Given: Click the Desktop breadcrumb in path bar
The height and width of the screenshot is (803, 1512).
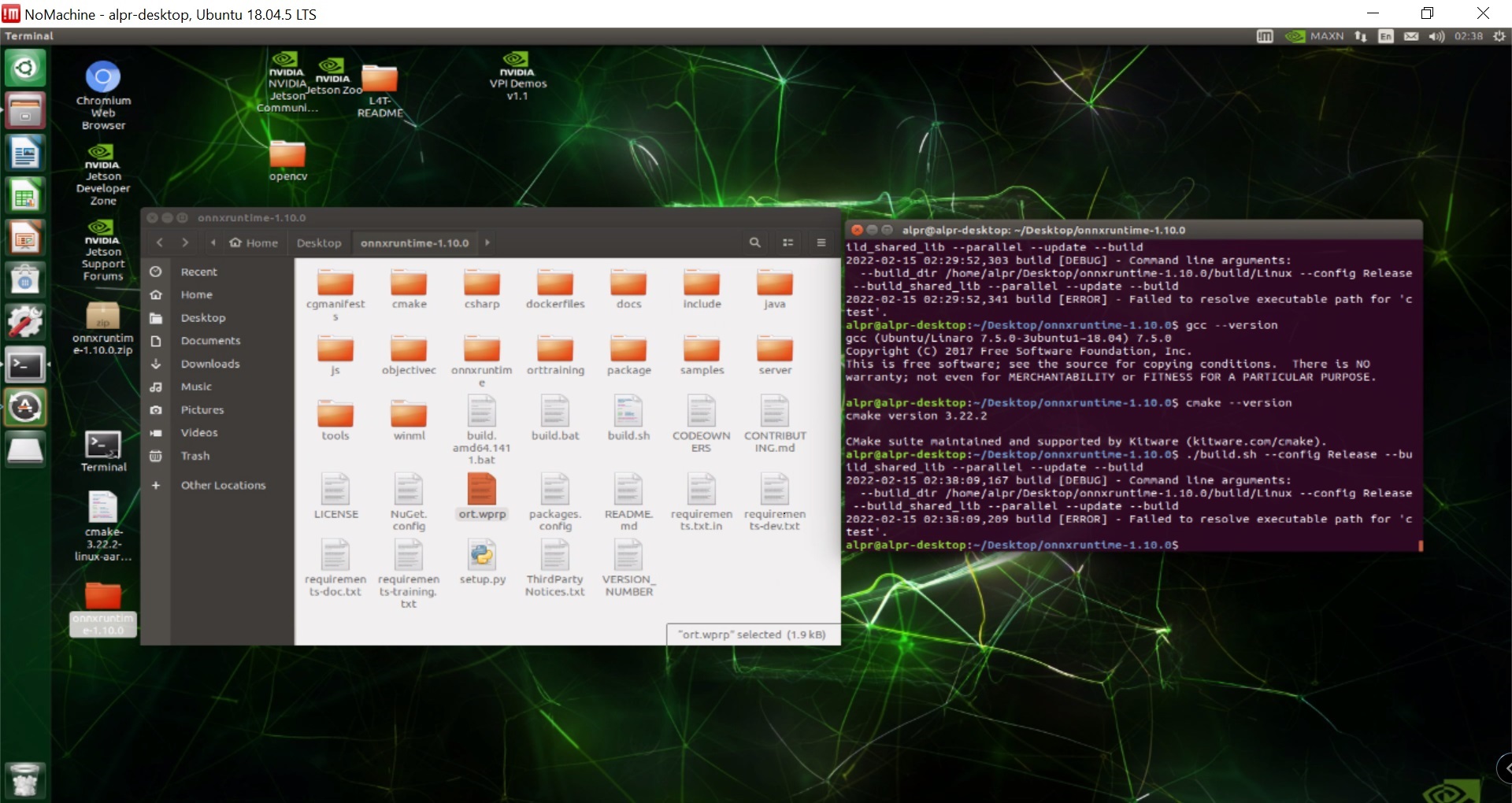Looking at the screenshot, I should (319, 242).
